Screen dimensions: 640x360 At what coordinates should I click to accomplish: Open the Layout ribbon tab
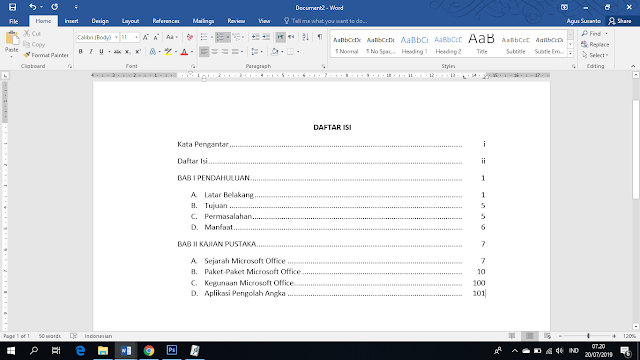coord(130,21)
